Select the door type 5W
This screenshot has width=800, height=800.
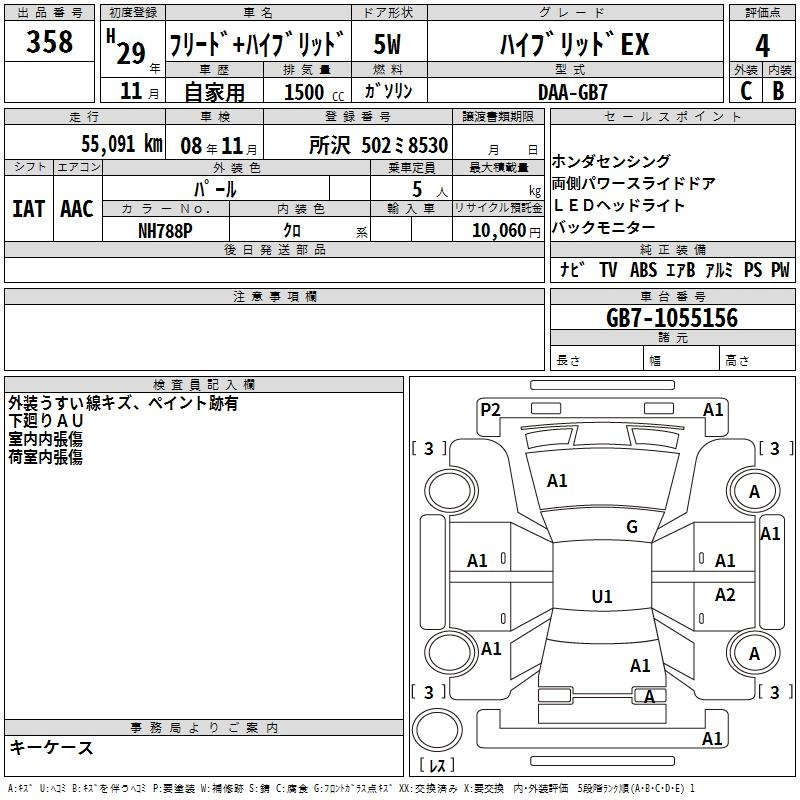coord(388,44)
